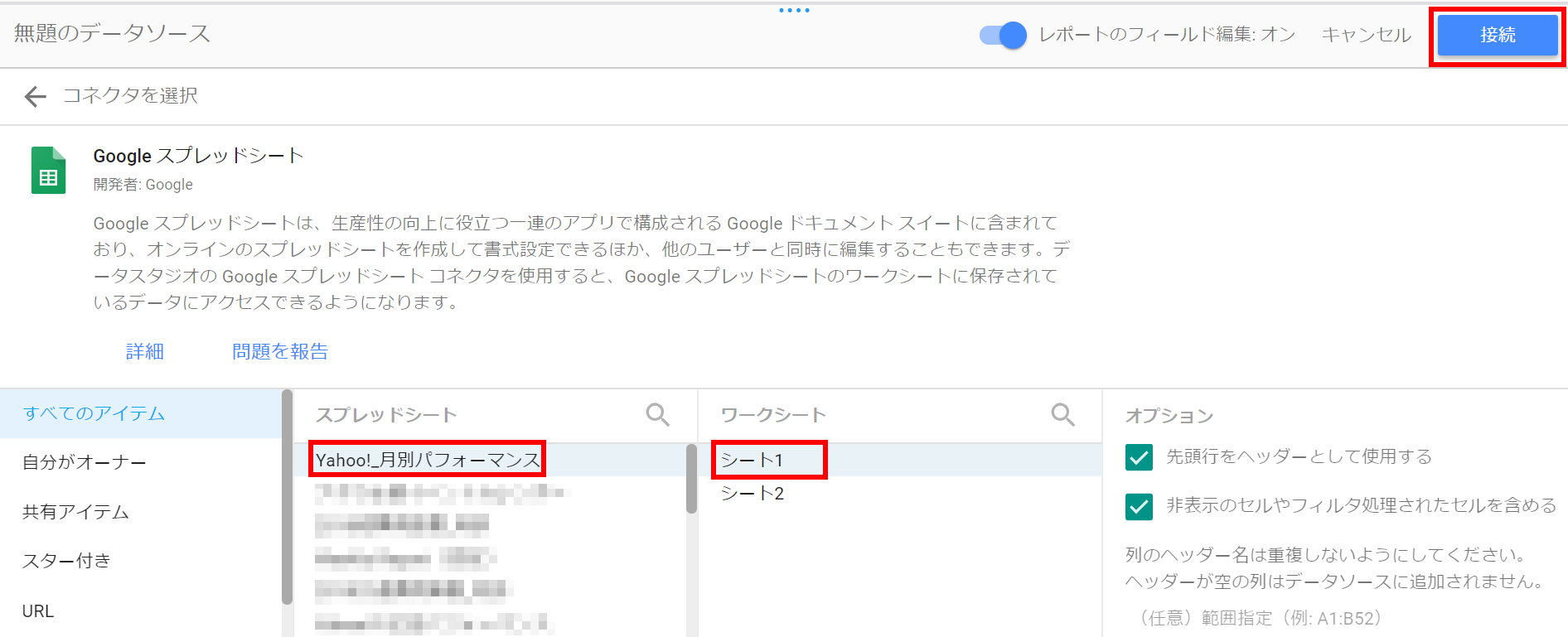Click the 開発者: Google text
This screenshot has height=637, width=1568.
click(x=143, y=185)
